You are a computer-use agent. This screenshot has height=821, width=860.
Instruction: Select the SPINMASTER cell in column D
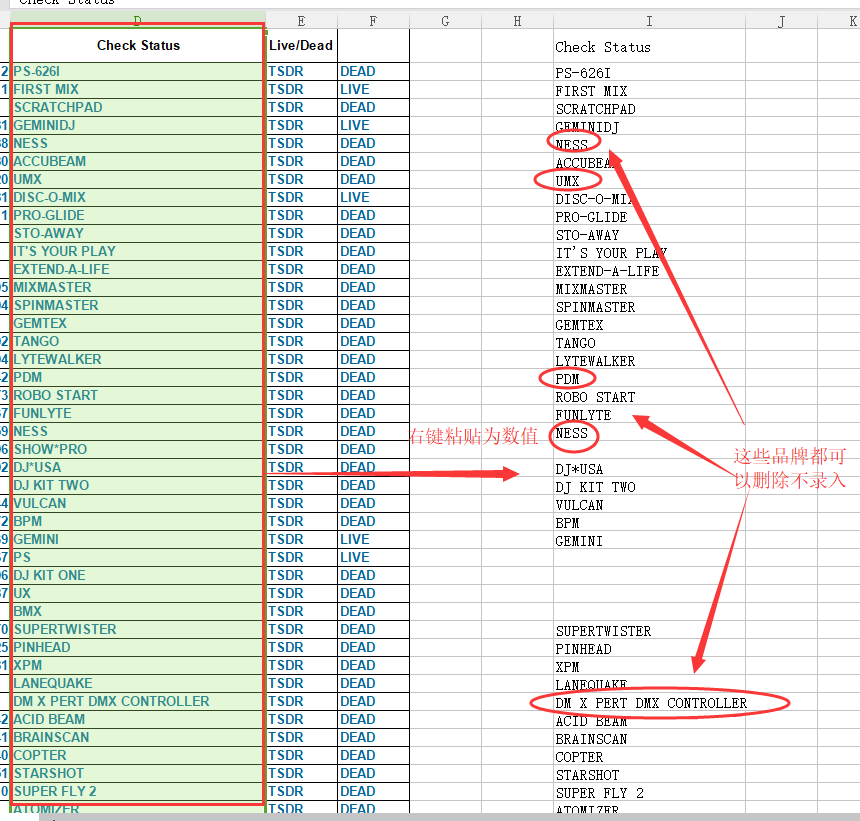138,305
